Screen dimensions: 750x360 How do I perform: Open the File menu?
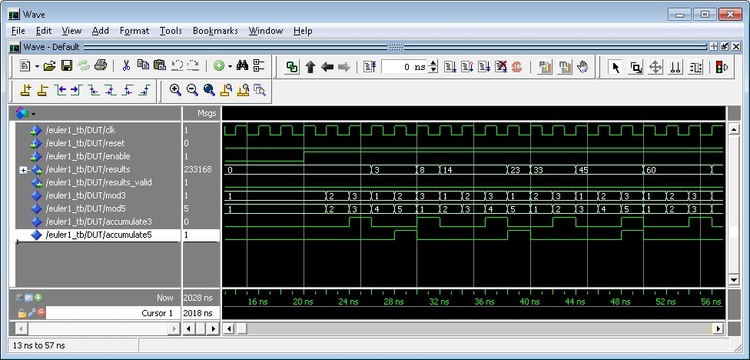[x=18, y=31]
